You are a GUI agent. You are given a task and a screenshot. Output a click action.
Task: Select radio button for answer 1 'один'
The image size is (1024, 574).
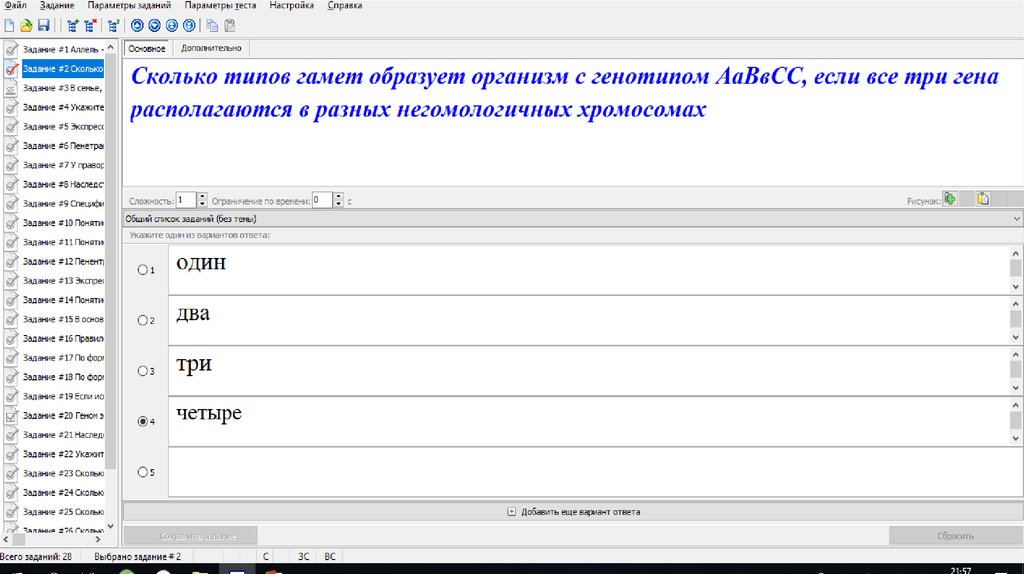(143, 270)
